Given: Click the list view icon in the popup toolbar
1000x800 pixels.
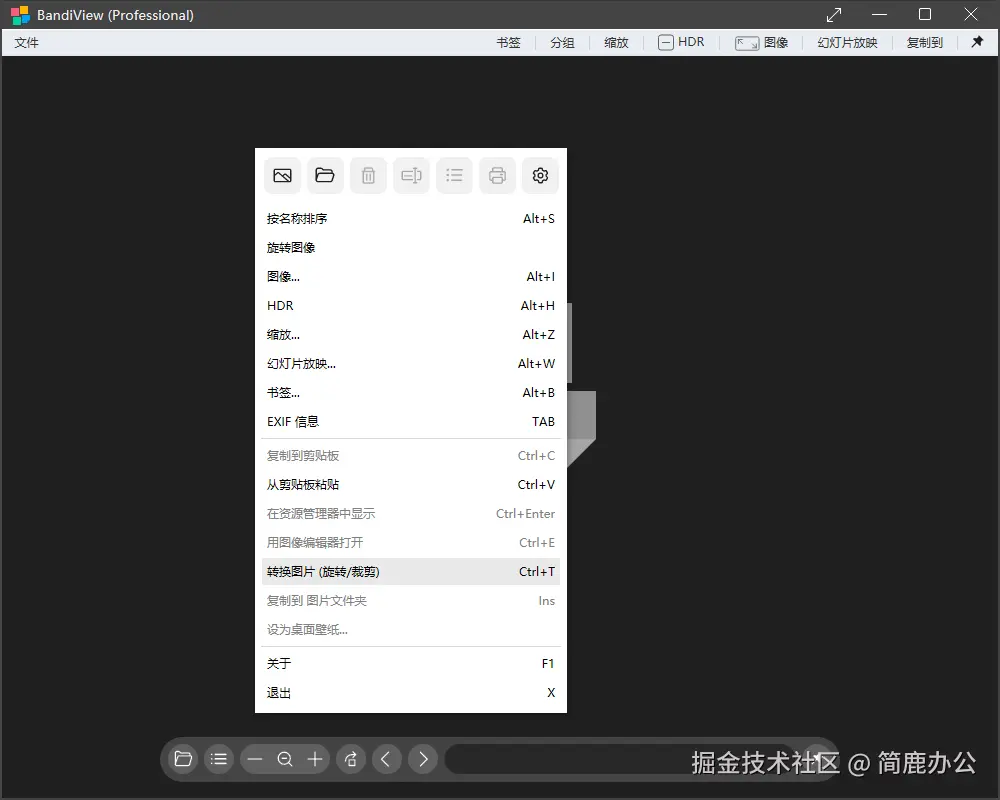Looking at the screenshot, I should click(454, 175).
